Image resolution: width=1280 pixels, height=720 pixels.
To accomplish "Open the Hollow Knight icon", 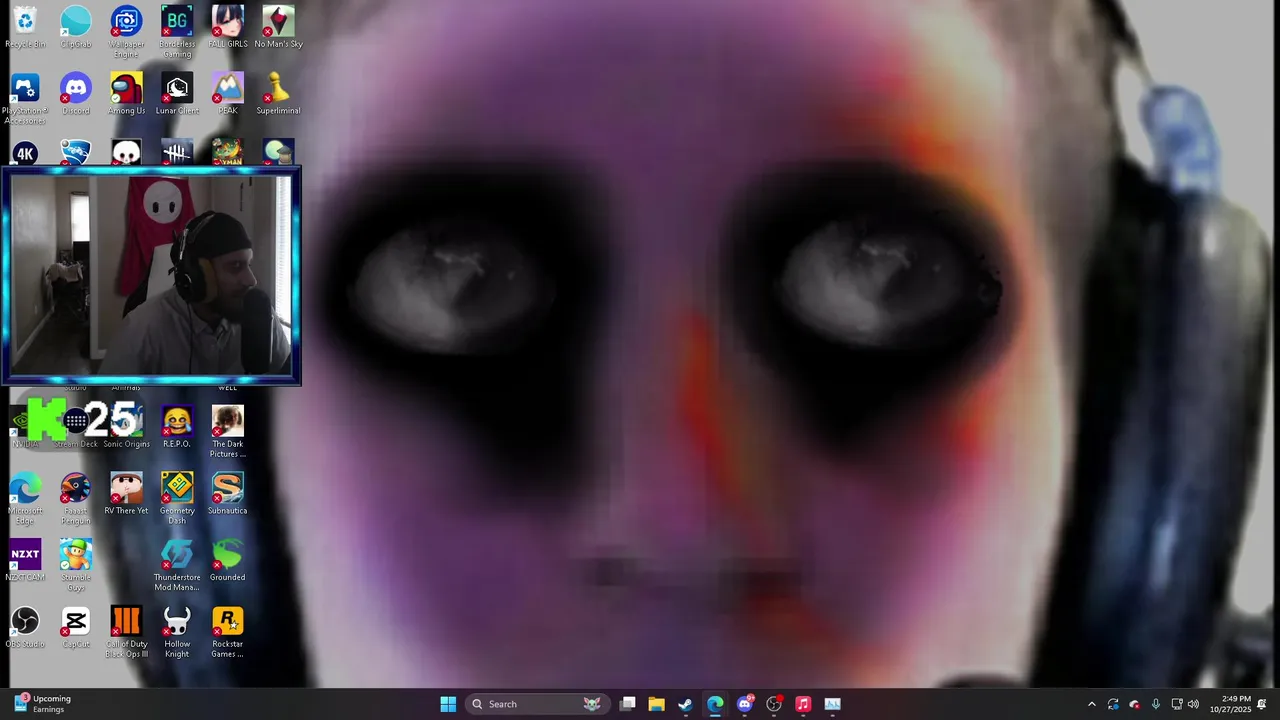I will point(177,632).
